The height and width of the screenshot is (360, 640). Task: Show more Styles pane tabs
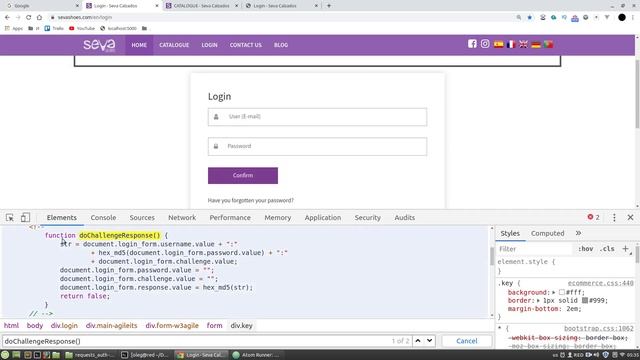(x=578, y=233)
